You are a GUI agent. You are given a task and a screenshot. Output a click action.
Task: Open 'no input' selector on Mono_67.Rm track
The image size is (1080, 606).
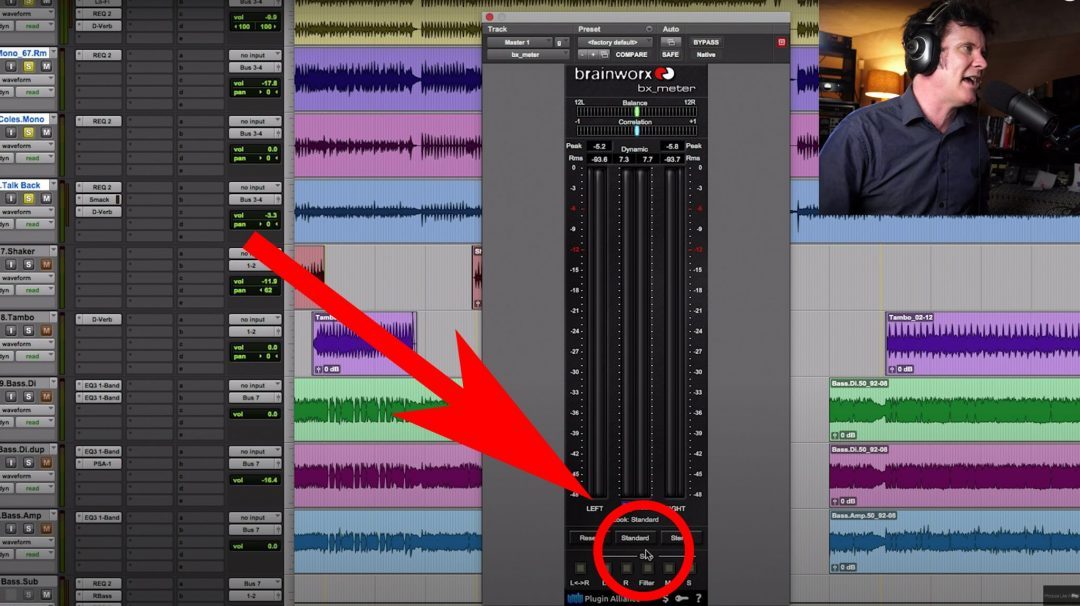click(255, 55)
